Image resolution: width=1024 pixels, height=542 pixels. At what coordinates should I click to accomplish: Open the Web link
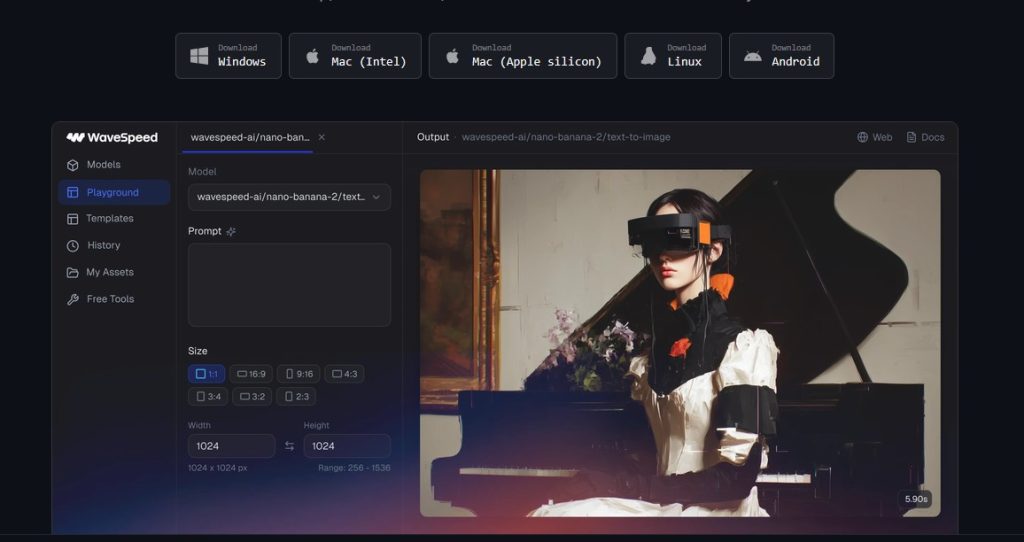pyautogui.click(x=874, y=137)
